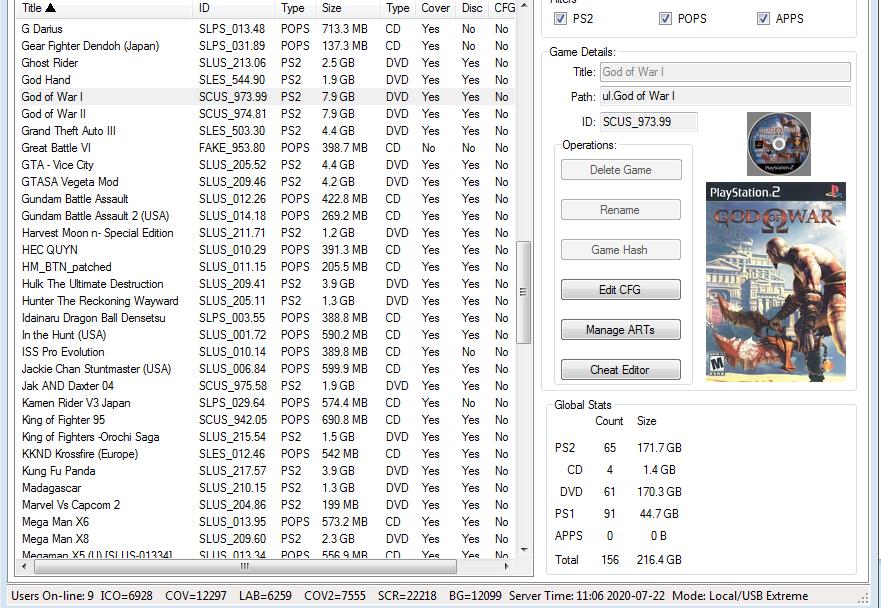
Task: Click the God of War disc art thumbnail
Action: pyautogui.click(x=778, y=144)
